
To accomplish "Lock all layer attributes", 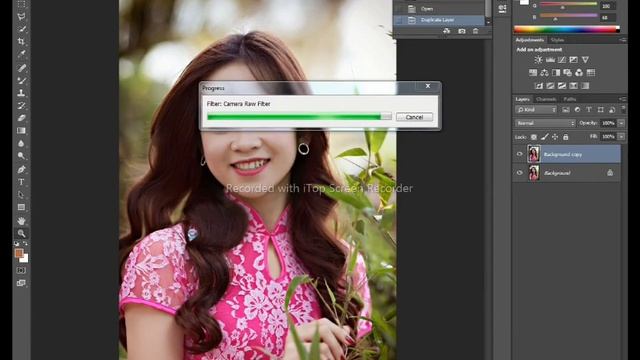I will point(566,137).
